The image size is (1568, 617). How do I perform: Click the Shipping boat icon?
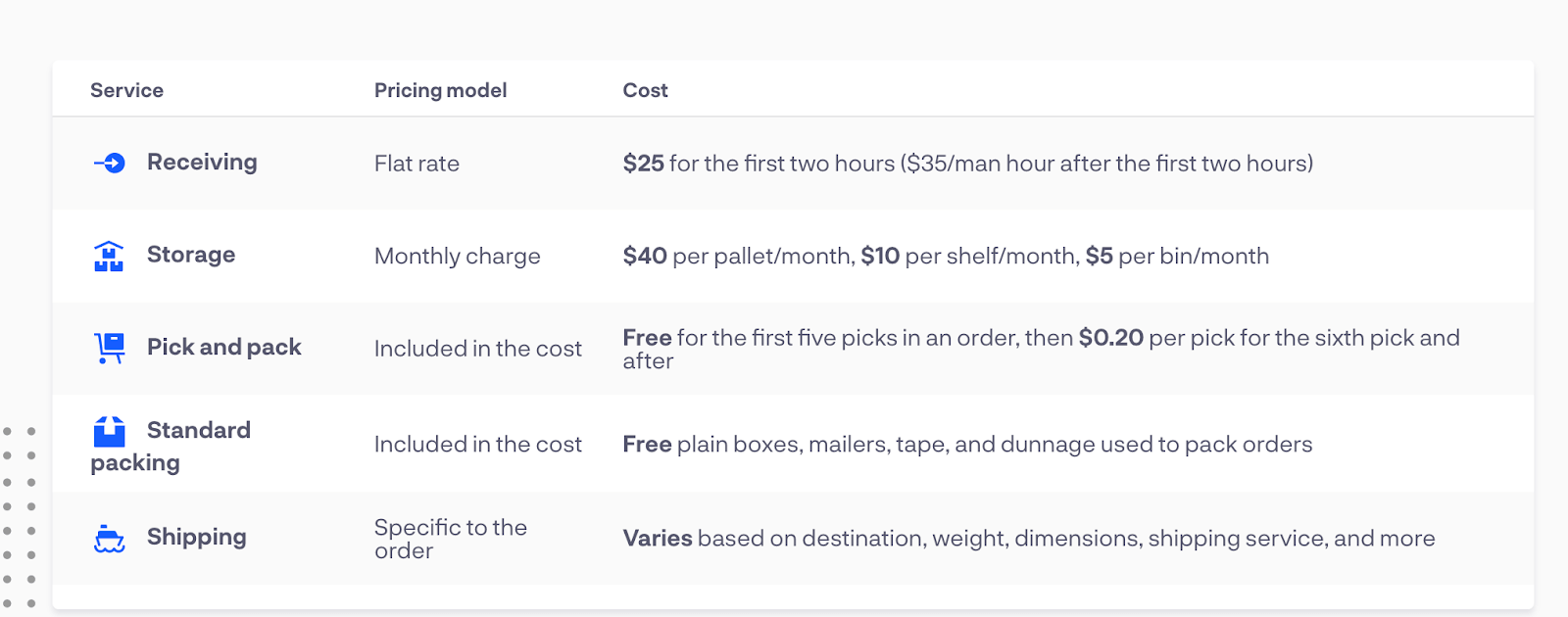pyautogui.click(x=110, y=539)
